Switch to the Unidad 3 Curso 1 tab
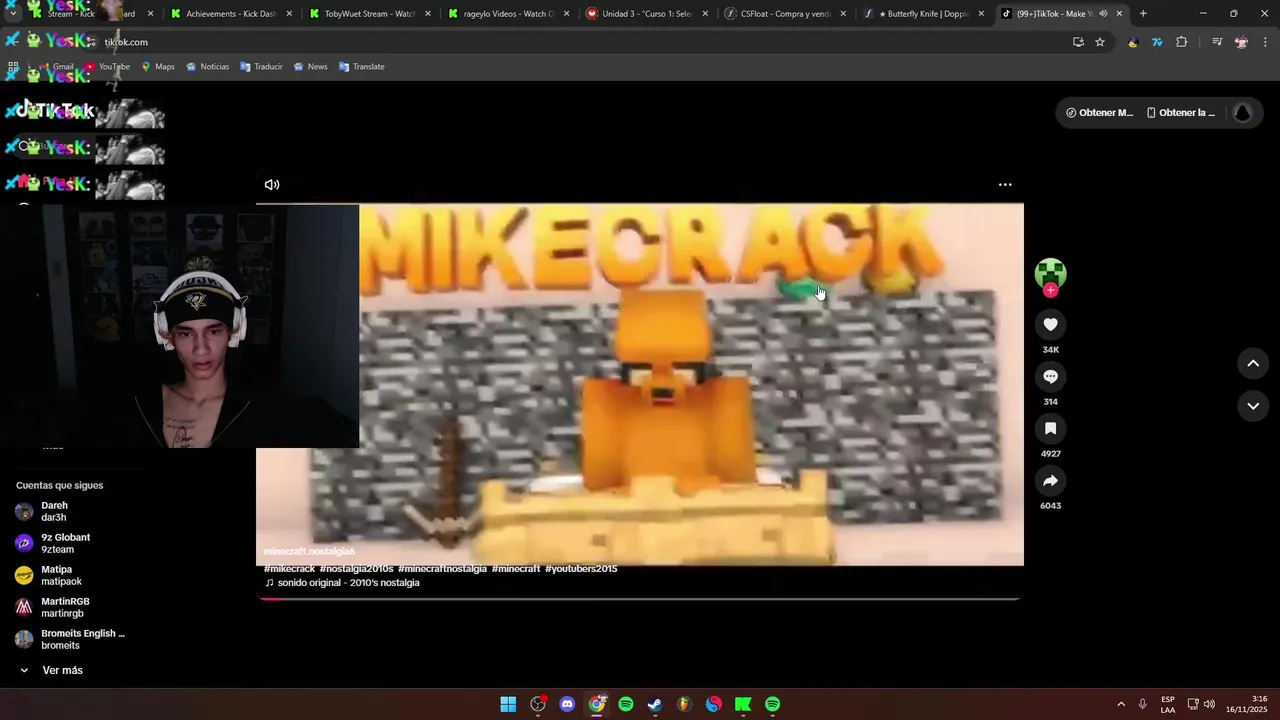Viewport: 1280px width, 720px height. pos(646,14)
